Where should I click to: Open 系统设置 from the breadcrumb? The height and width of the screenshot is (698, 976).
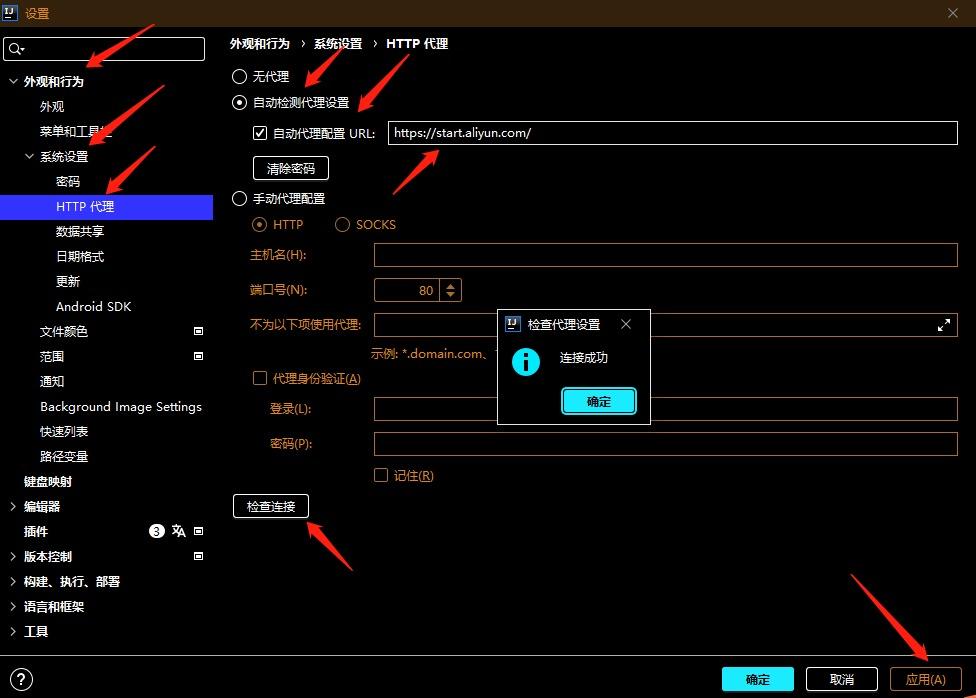[337, 43]
